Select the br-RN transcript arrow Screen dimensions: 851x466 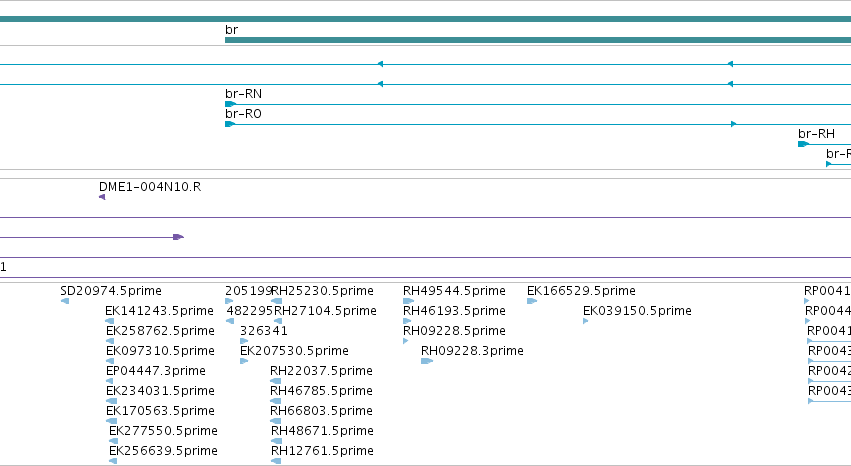230,104
